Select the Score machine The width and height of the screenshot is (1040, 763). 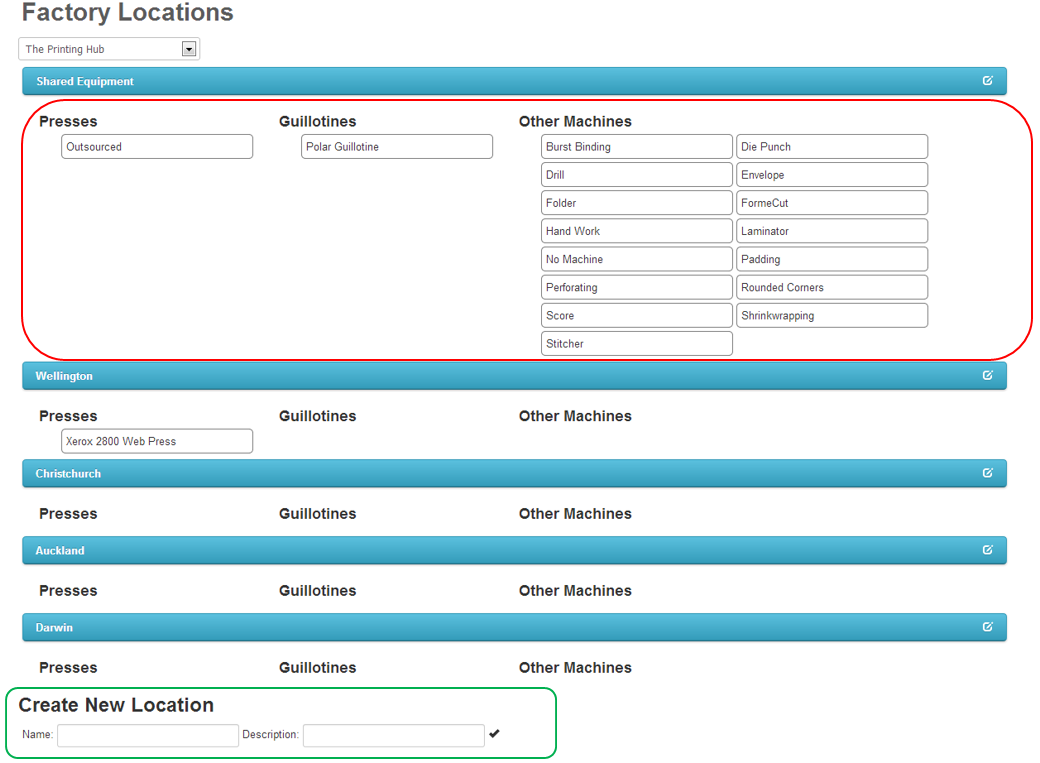(637, 316)
